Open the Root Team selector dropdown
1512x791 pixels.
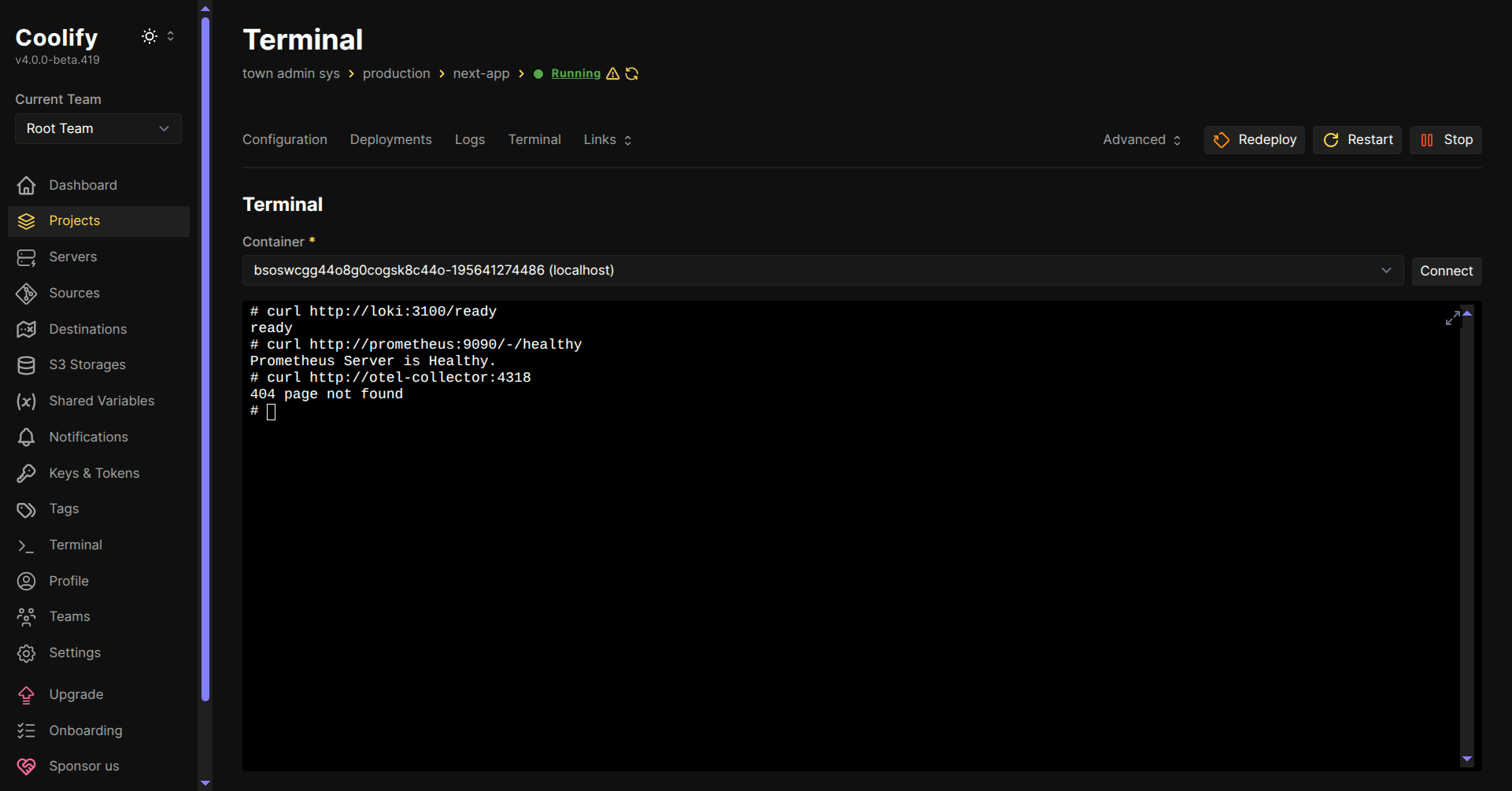98,129
